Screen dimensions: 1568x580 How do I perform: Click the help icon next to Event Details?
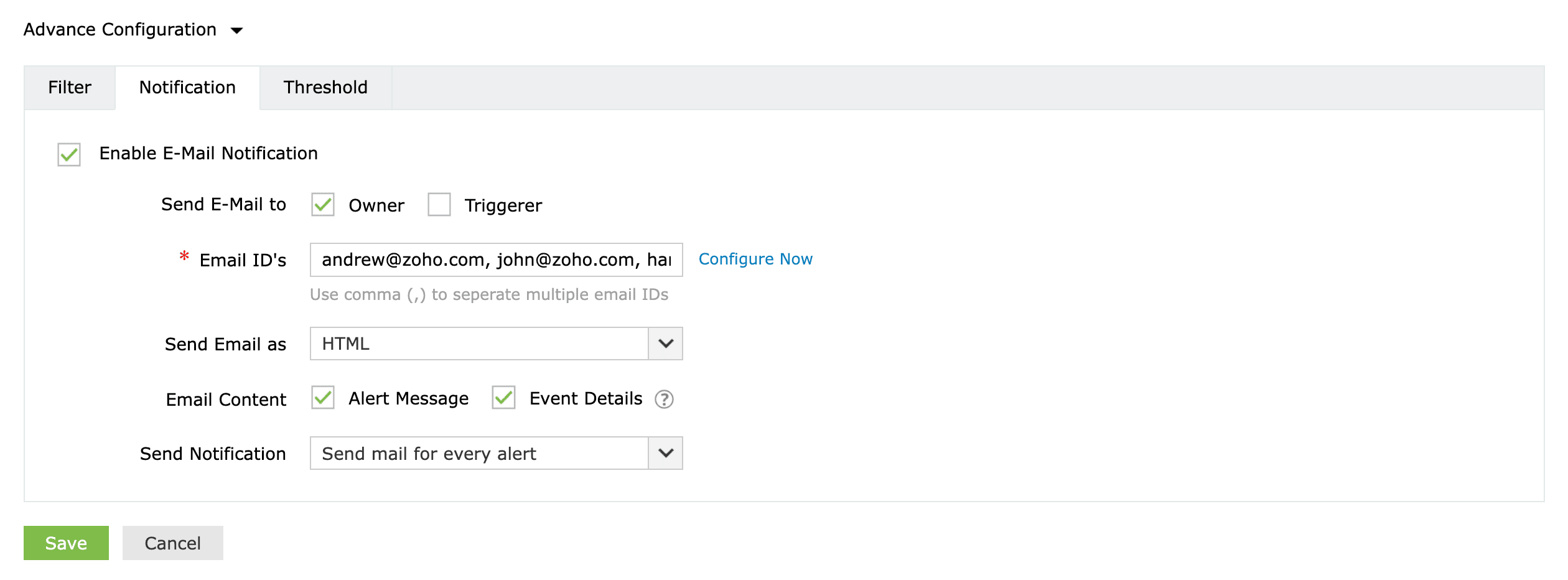pos(663,399)
